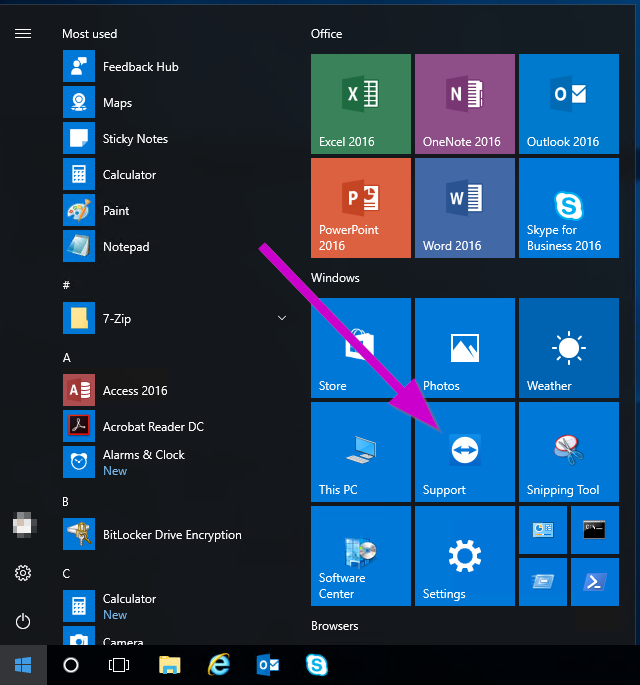Open Task View on the taskbar
Viewport: 640px width, 685px height.
pyautogui.click(x=119, y=665)
